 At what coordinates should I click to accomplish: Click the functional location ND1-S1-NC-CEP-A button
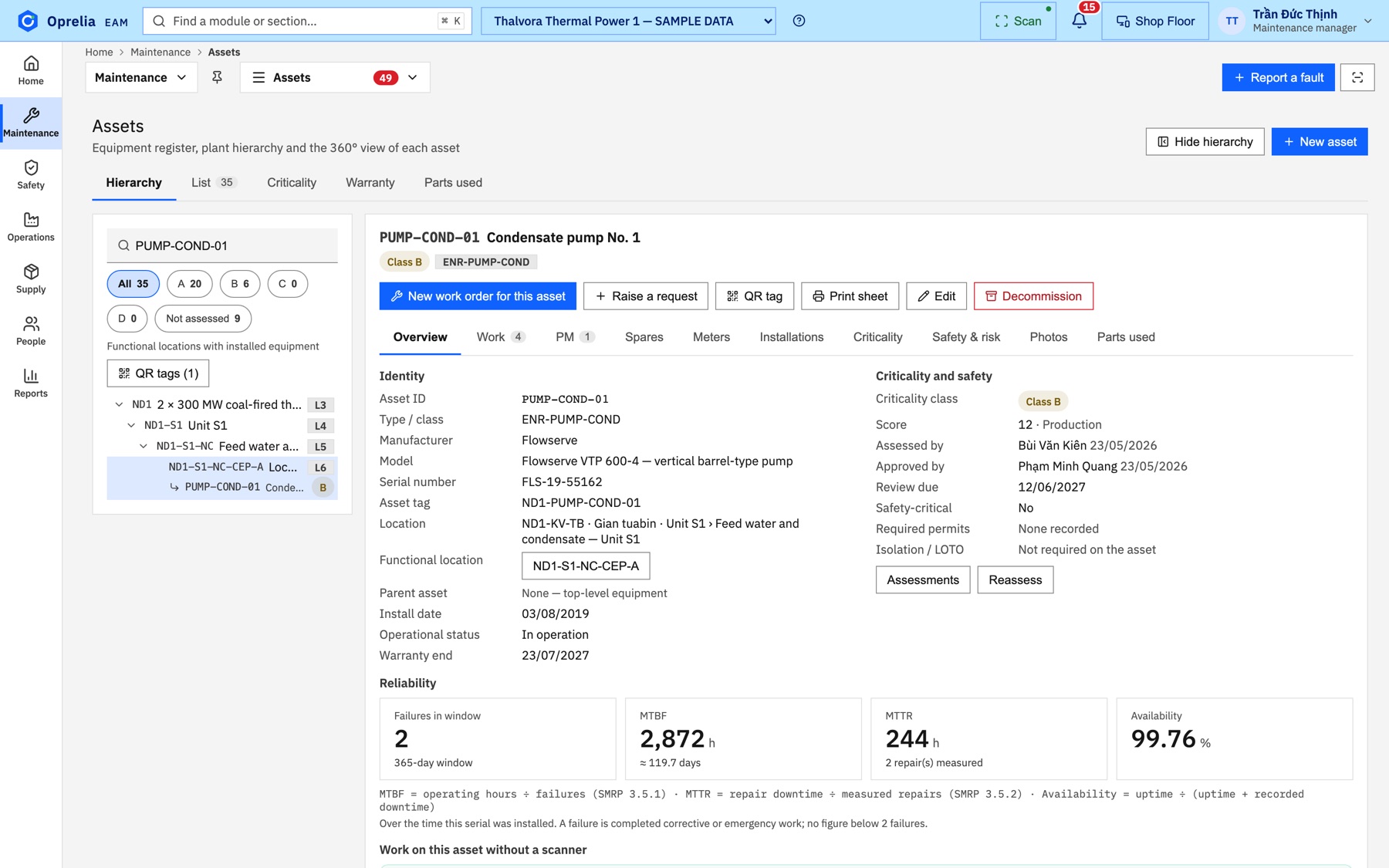[x=586, y=566]
